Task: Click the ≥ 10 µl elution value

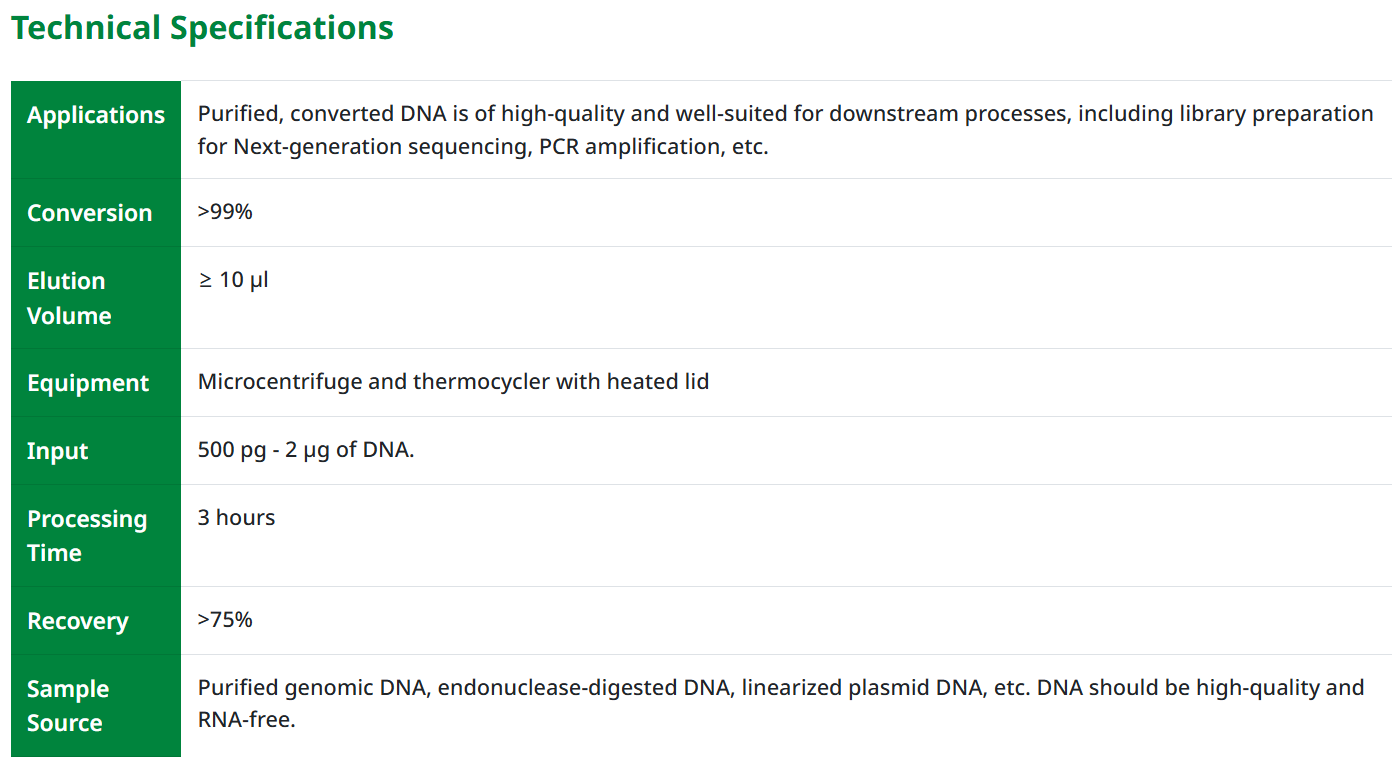Action: pos(233,280)
